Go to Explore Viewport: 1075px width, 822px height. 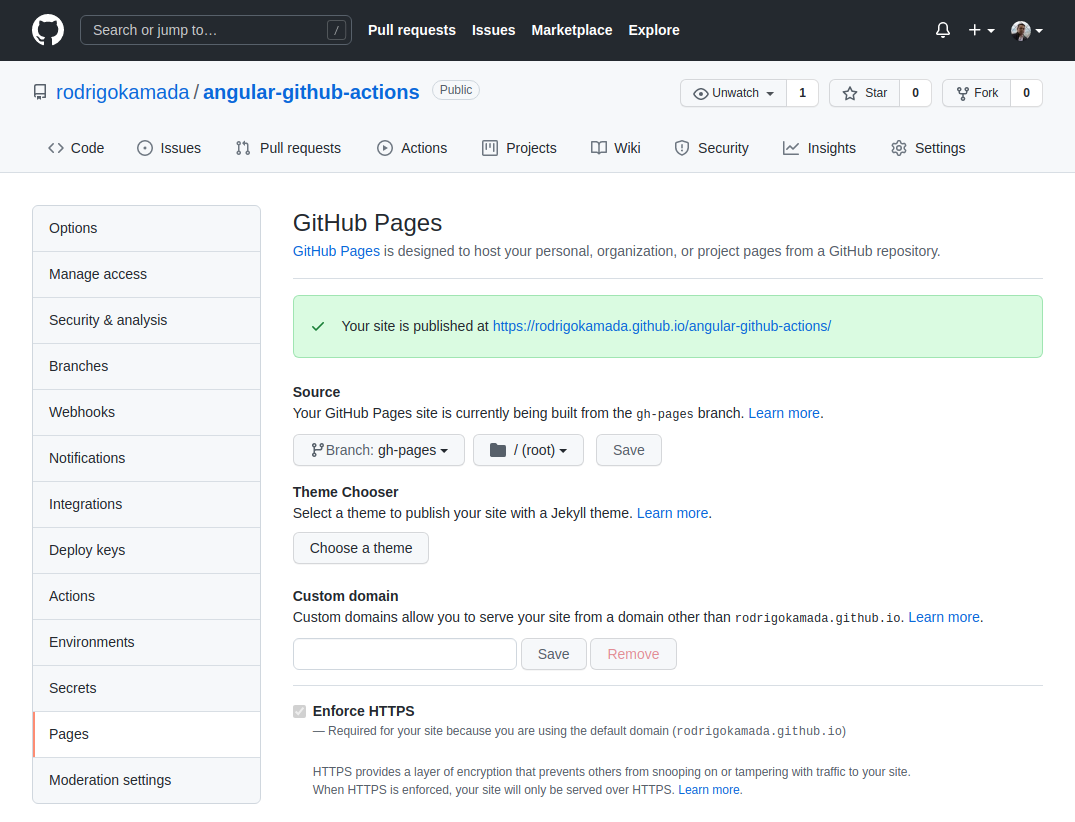pyautogui.click(x=654, y=30)
